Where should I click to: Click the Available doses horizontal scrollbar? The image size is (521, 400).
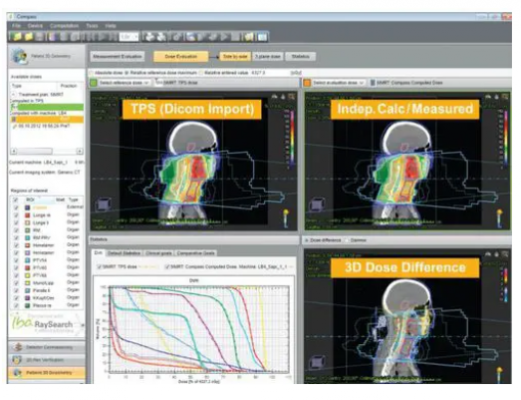[47, 151]
